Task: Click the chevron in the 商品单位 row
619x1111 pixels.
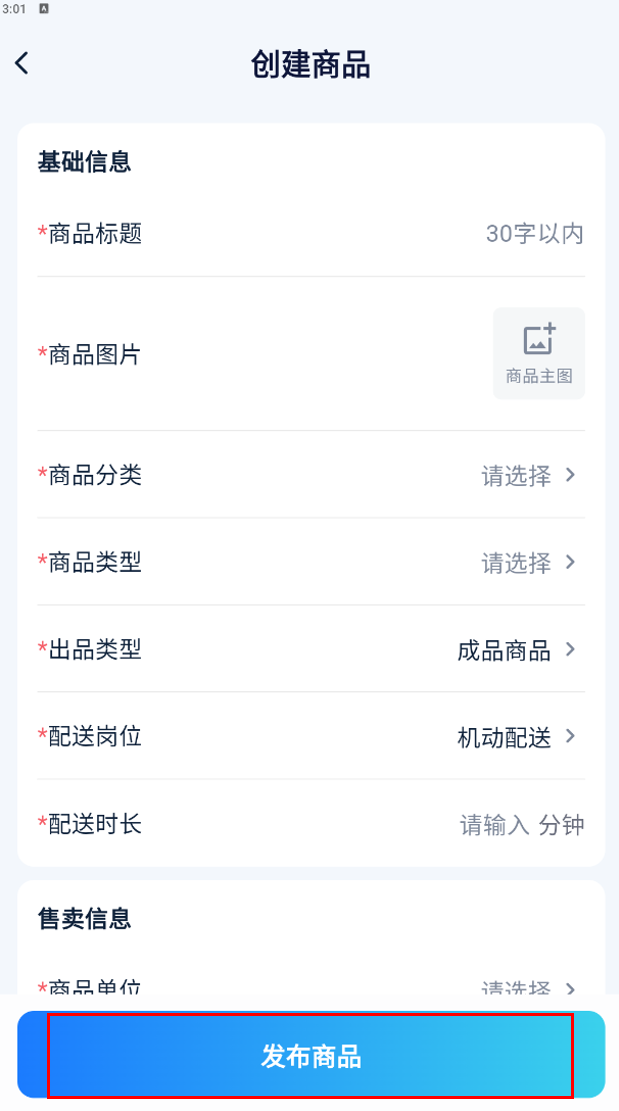Action: (x=571, y=987)
